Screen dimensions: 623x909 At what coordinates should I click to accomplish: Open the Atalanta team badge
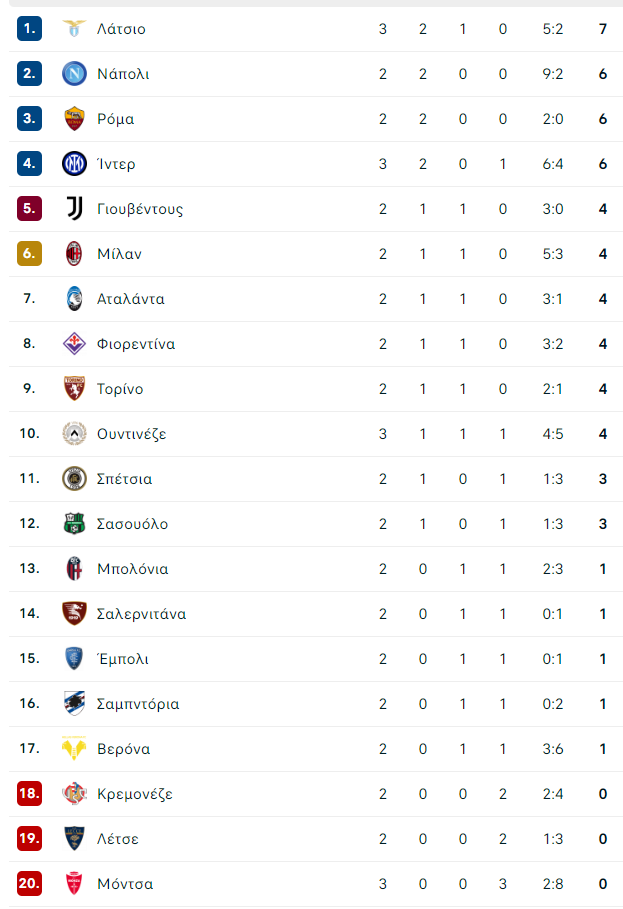(x=74, y=299)
